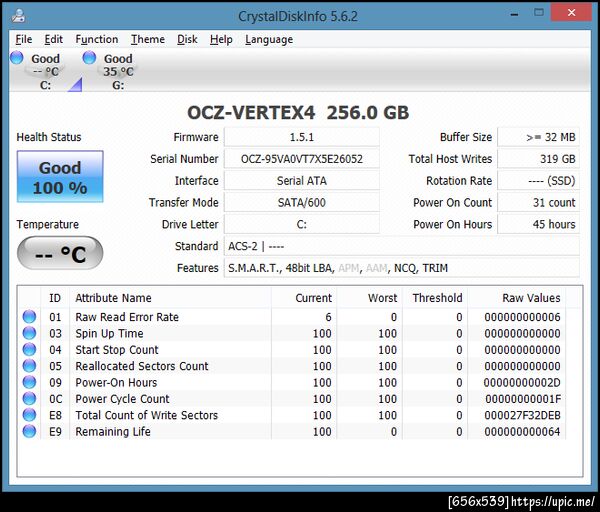This screenshot has width=600, height=512.
Task: Click status orb for Raw Read Error Rate
Action: pos(29,317)
